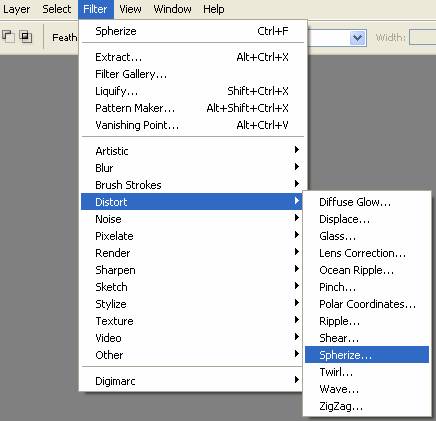Expand the Stylize filter submenu
436x421 pixels.
pos(192,304)
